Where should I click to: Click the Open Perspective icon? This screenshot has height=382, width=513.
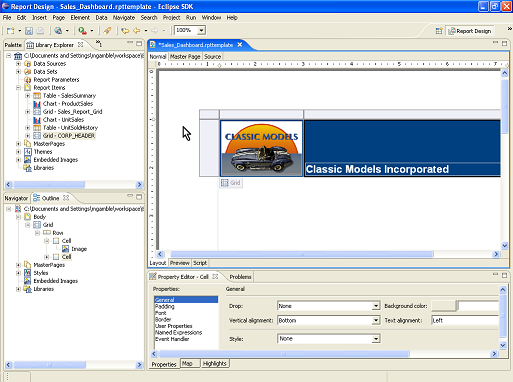pyautogui.click(x=439, y=31)
